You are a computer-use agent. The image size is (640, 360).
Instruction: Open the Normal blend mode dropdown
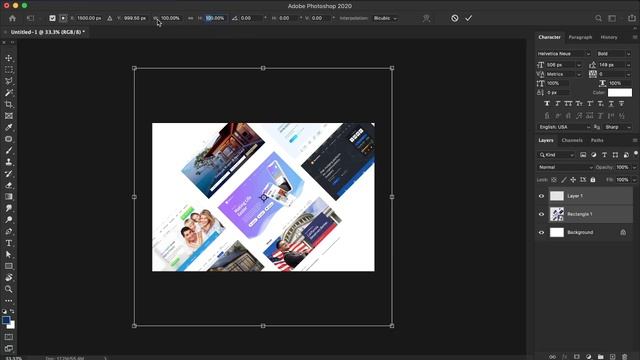pyautogui.click(x=565, y=167)
